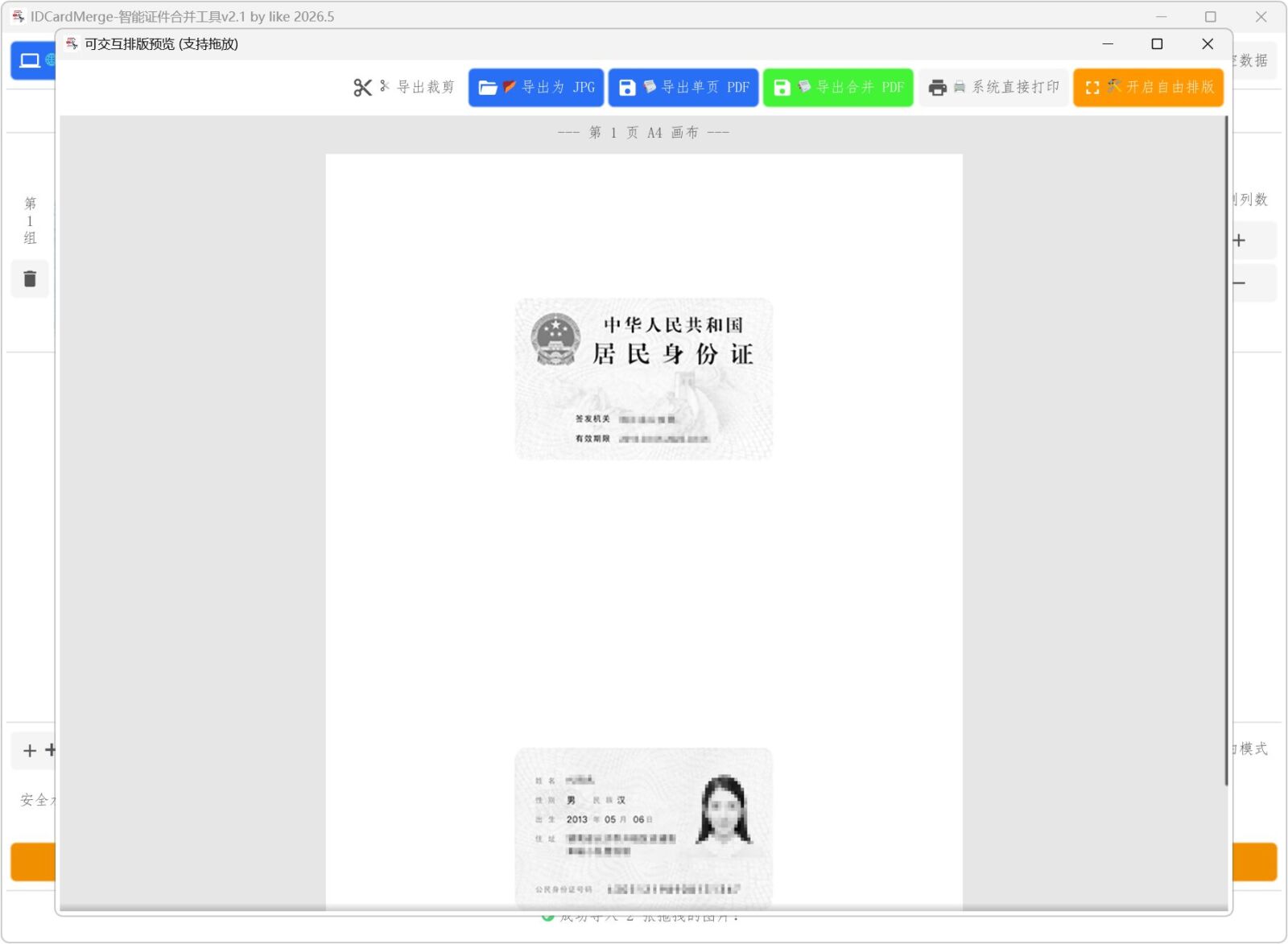Click 导出裁剪 export crop button label
Screen dimensions: 1288x944
[426, 87]
